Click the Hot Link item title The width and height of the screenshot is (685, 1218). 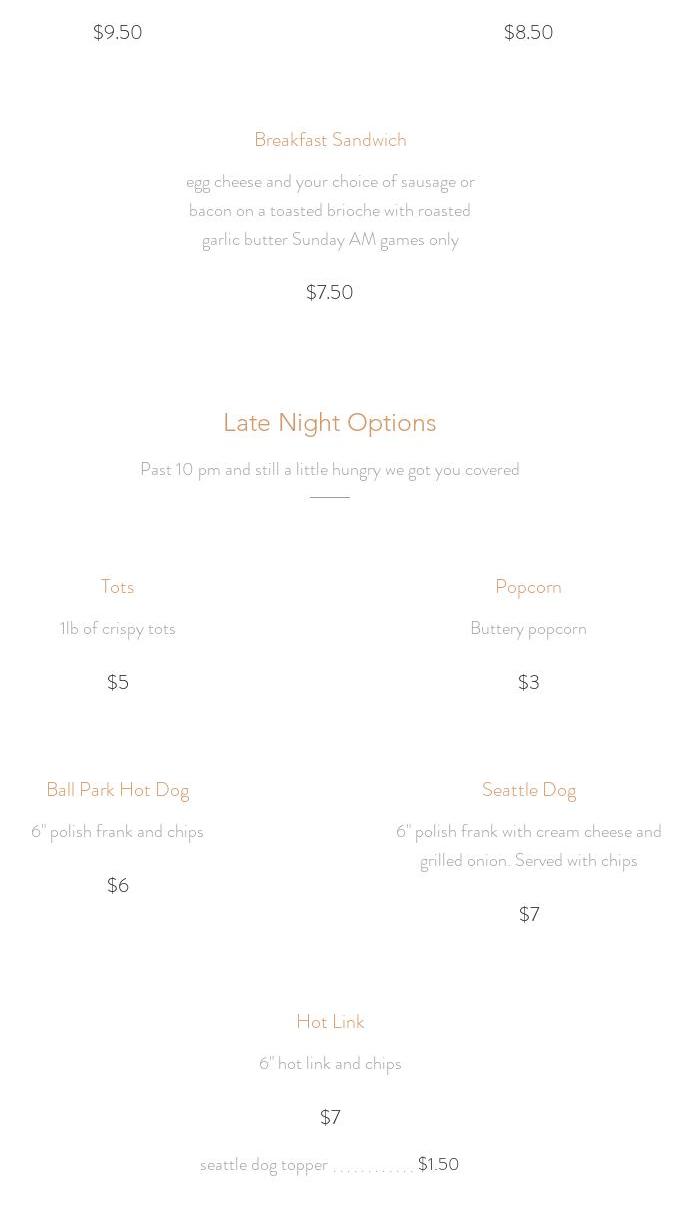[x=330, y=1022]
